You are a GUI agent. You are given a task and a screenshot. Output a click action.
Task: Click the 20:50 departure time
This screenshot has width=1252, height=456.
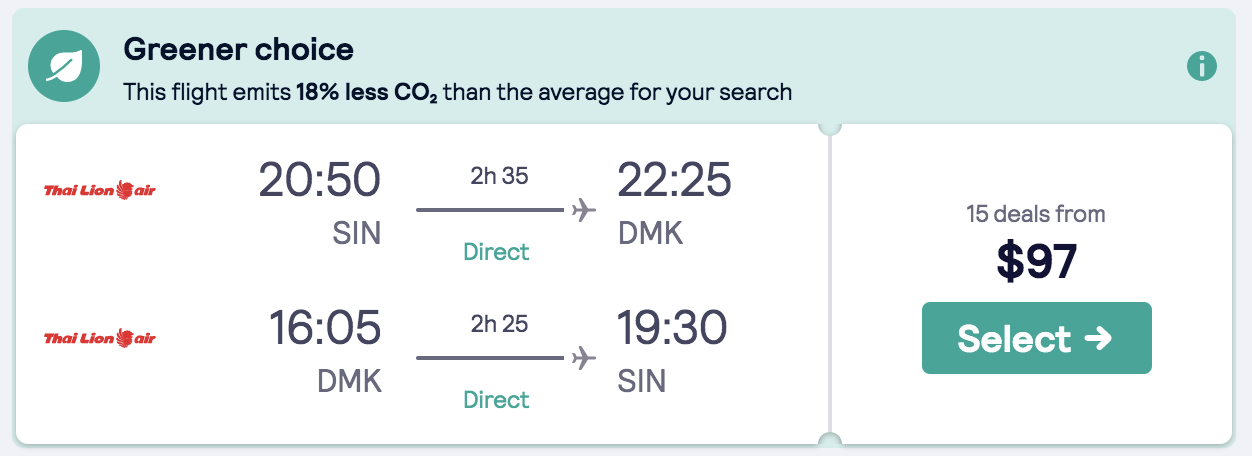pos(319,181)
